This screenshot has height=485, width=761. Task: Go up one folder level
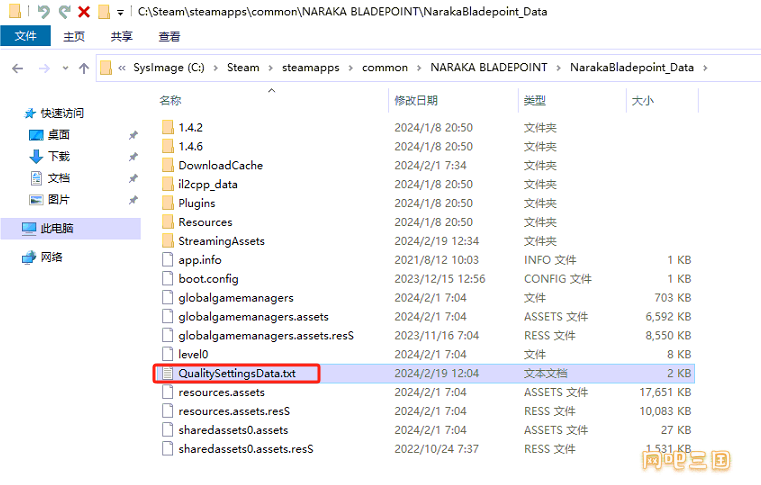pos(84,68)
